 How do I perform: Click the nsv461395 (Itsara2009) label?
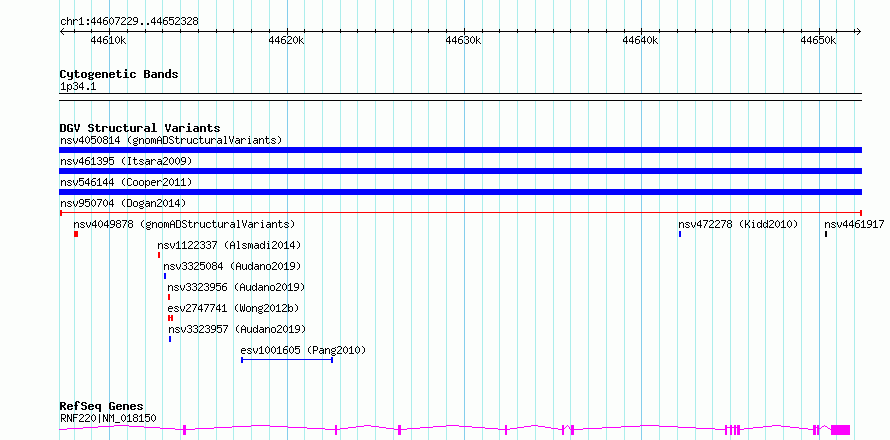point(126,161)
